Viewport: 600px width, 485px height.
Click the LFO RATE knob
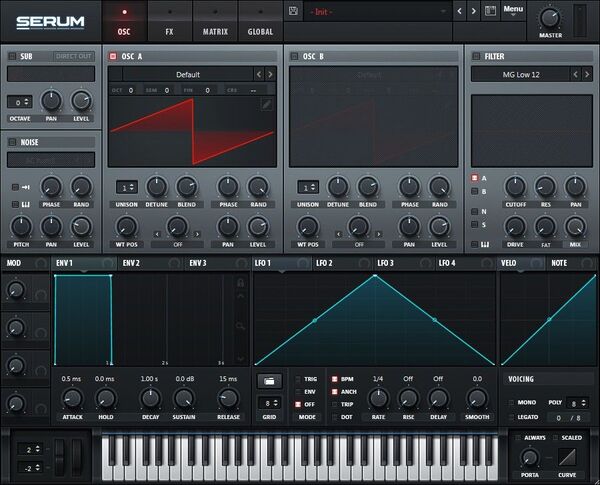click(378, 398)
